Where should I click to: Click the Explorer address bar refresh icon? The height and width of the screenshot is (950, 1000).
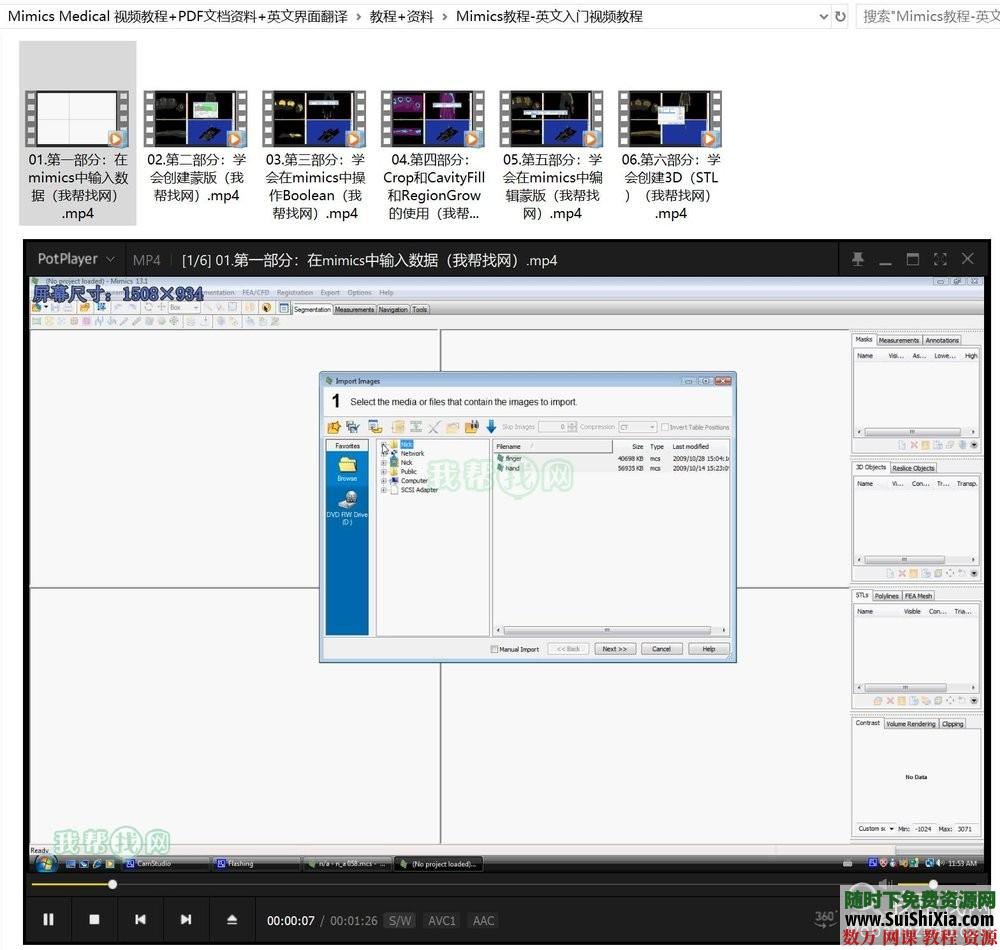click(840, 16)
